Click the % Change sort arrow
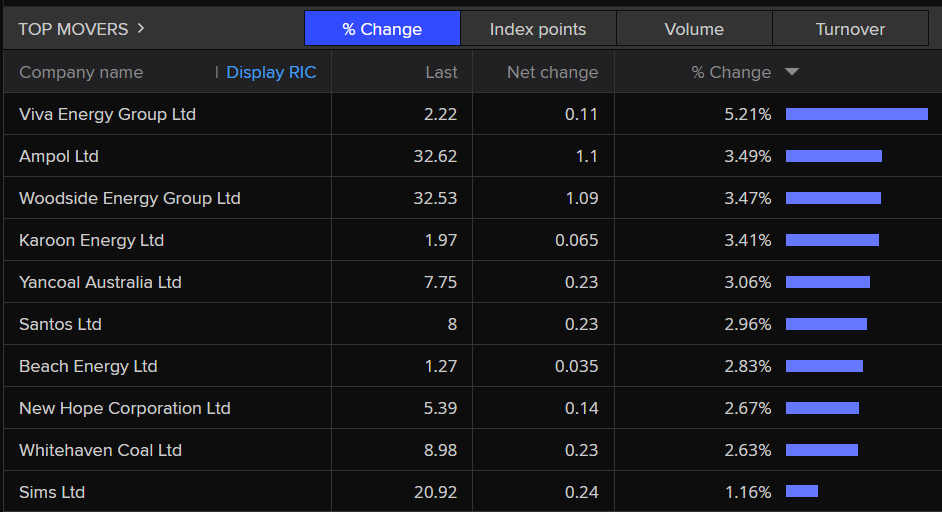 point(792,72)
